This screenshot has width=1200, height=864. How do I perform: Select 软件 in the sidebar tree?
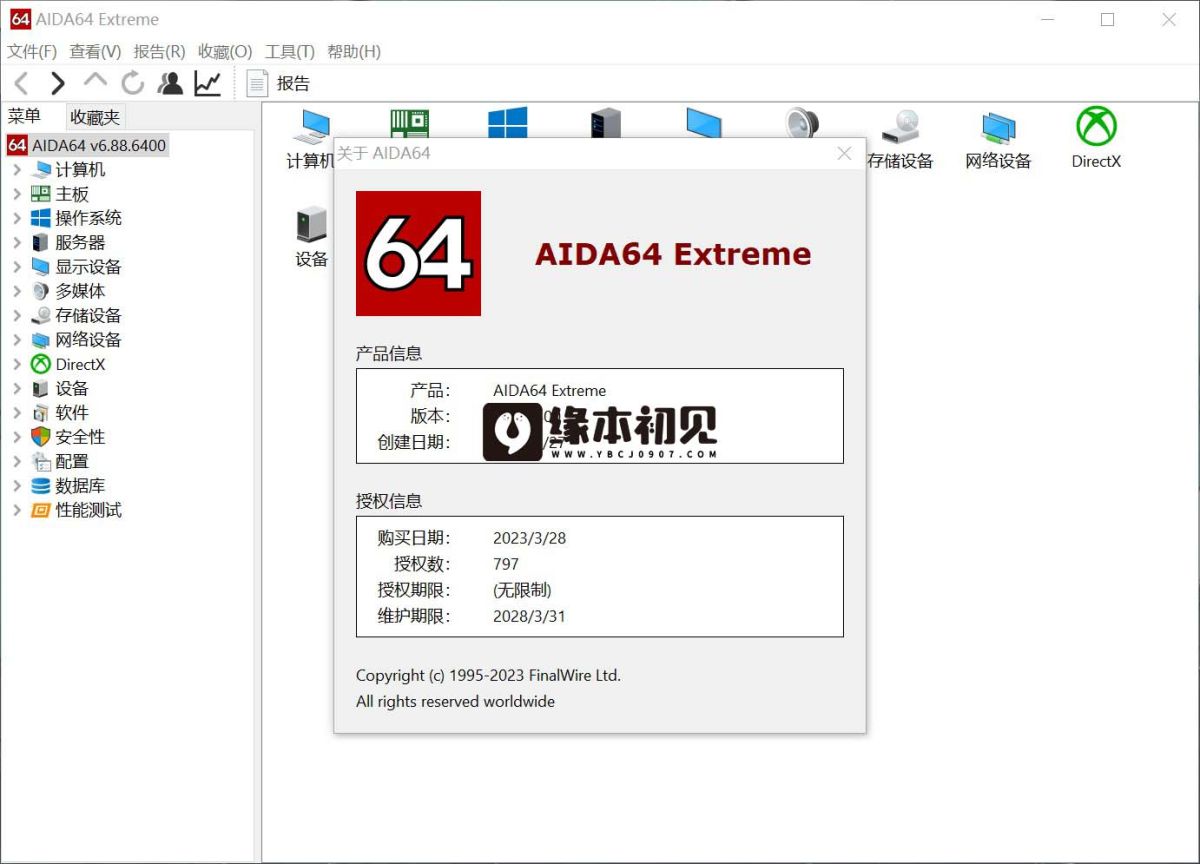pyautogui.click(x=72, y=413)
